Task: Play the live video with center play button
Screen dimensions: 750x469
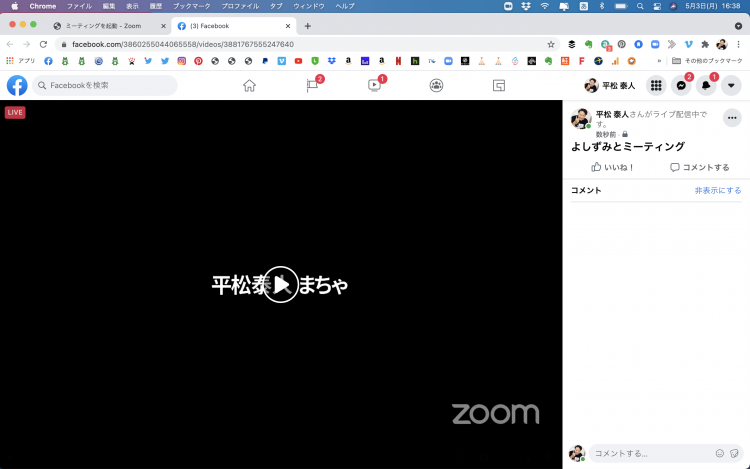Action: coord(281,284)
